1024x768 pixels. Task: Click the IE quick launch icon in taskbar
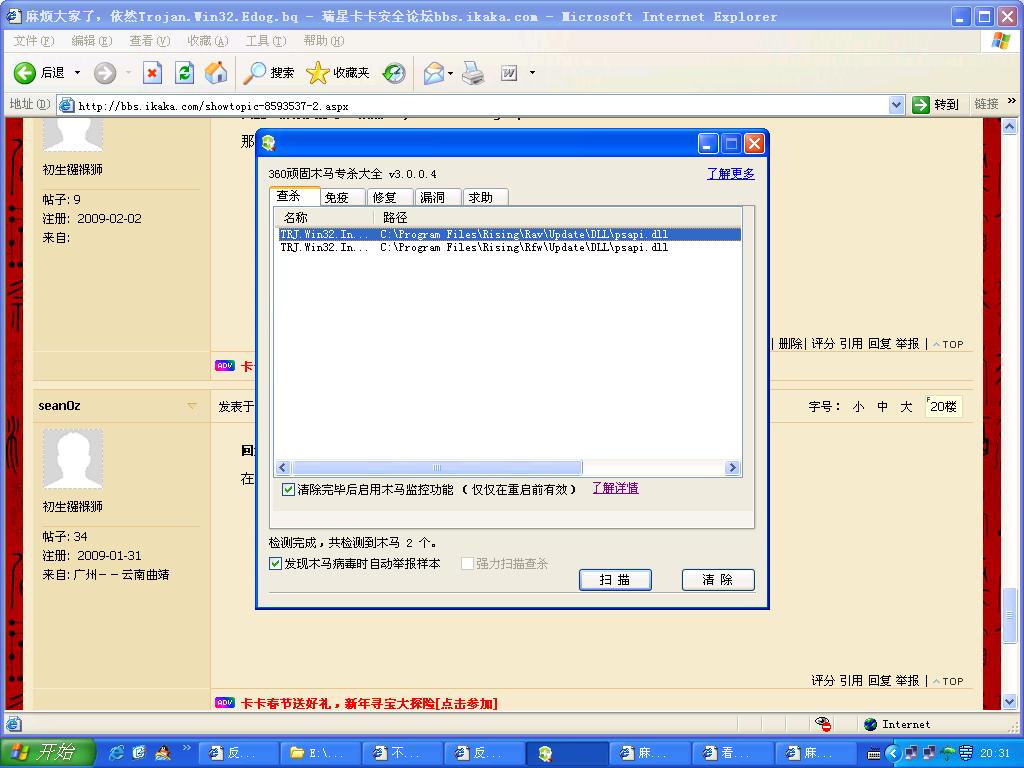coord(116,753)
